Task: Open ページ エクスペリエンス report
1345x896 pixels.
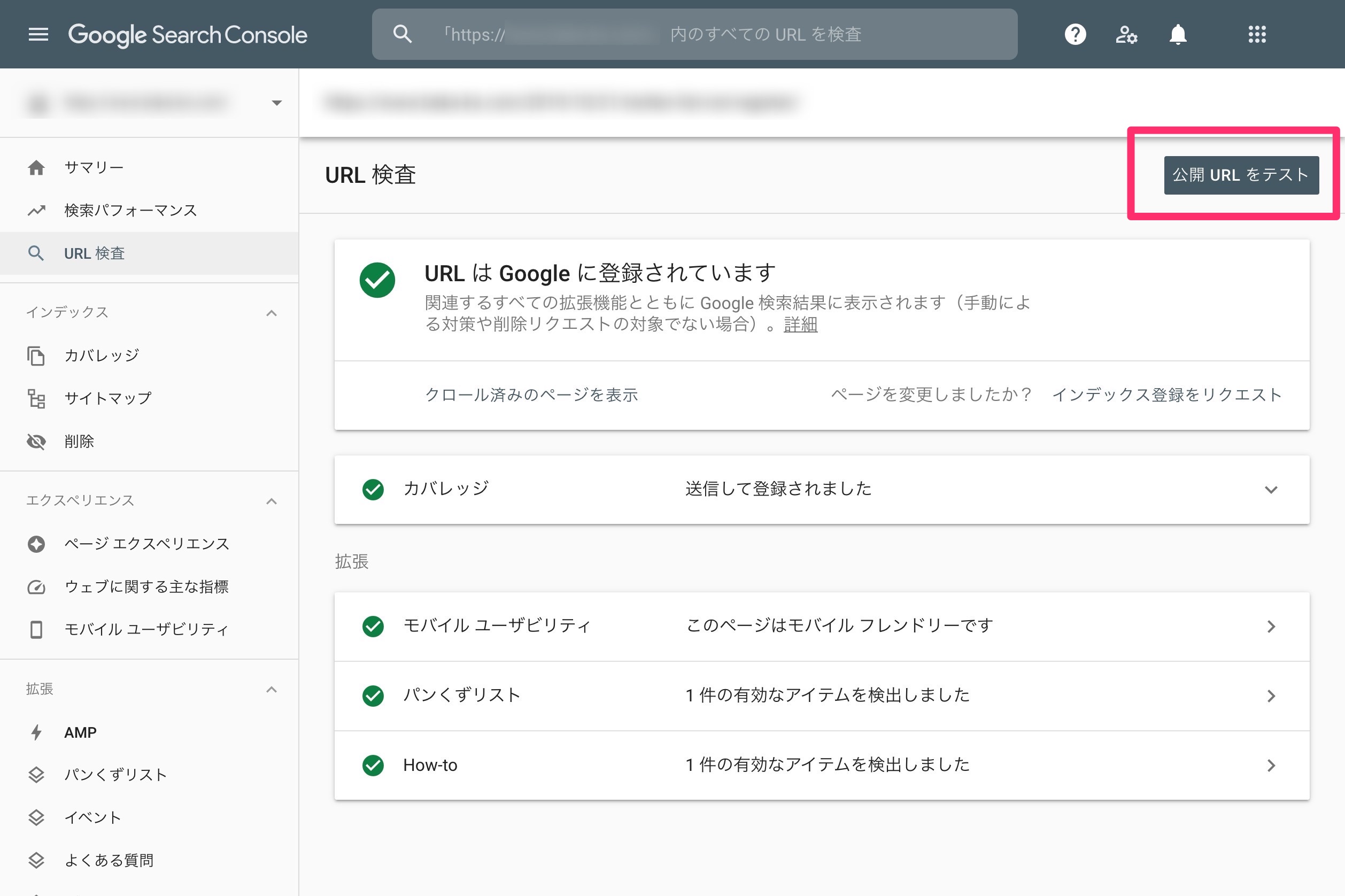Action: pyautogui.click(x=149, y=544)
